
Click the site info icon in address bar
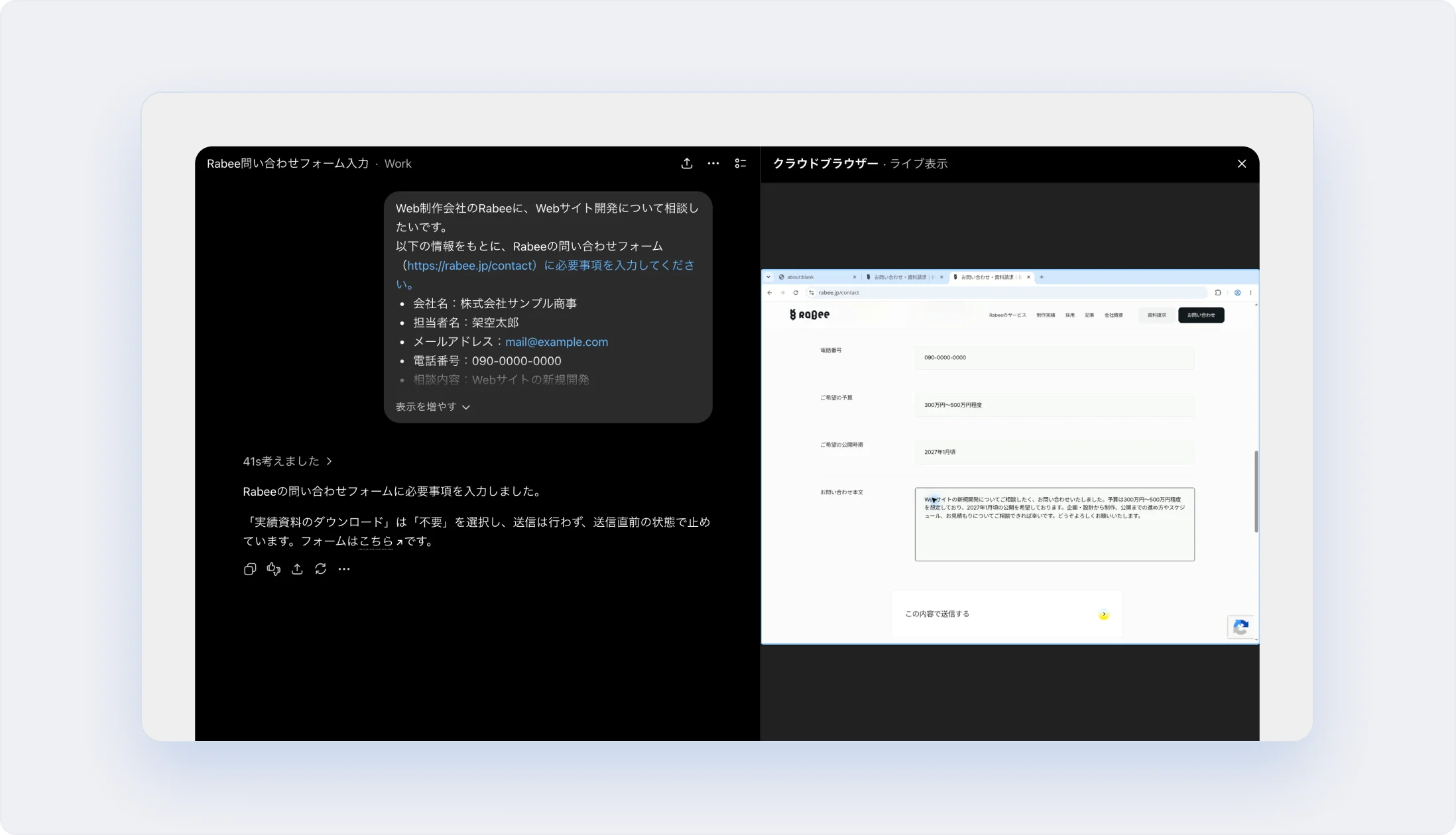[812, 293]
